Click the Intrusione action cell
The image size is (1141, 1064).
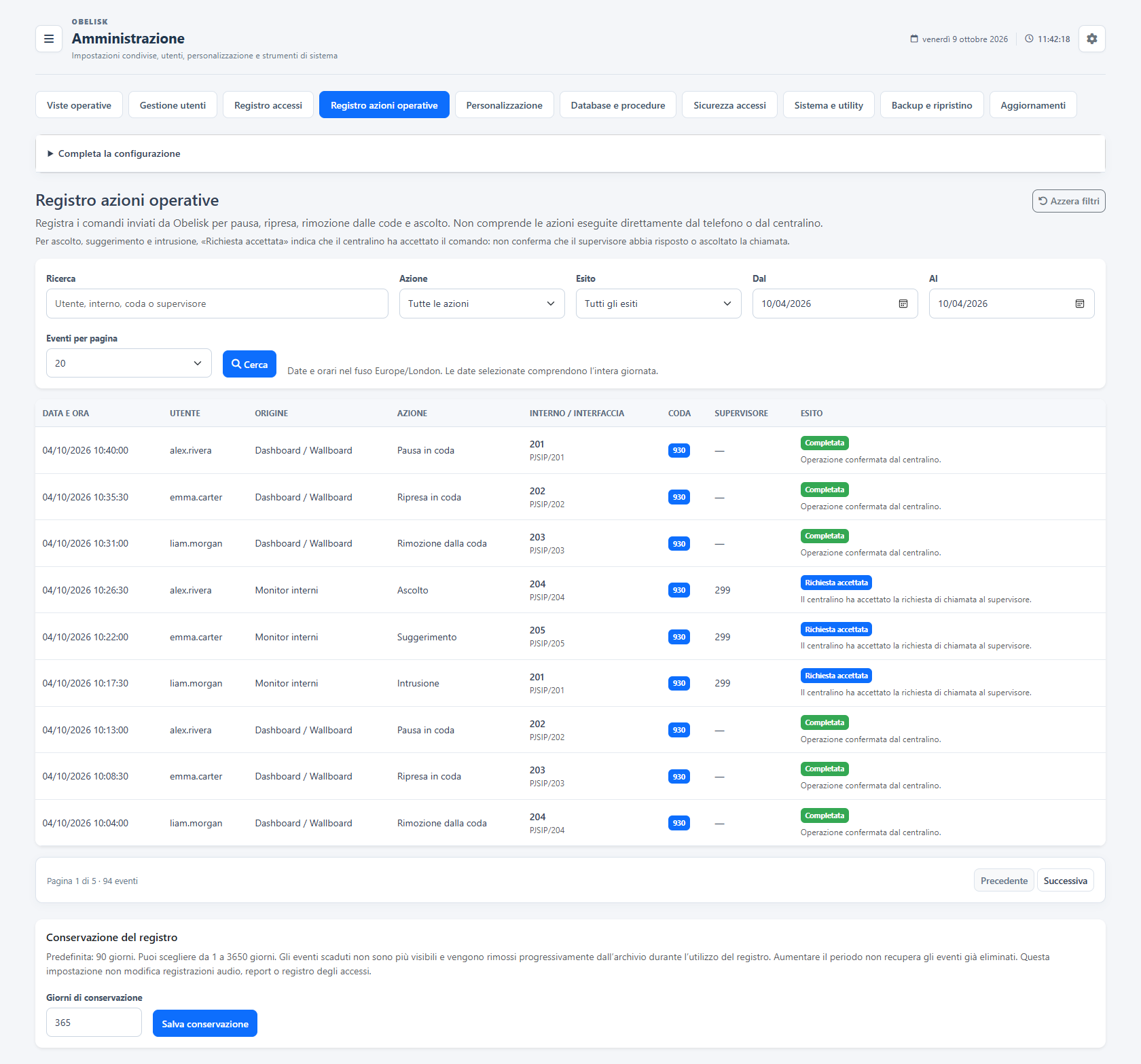[418, 683]
